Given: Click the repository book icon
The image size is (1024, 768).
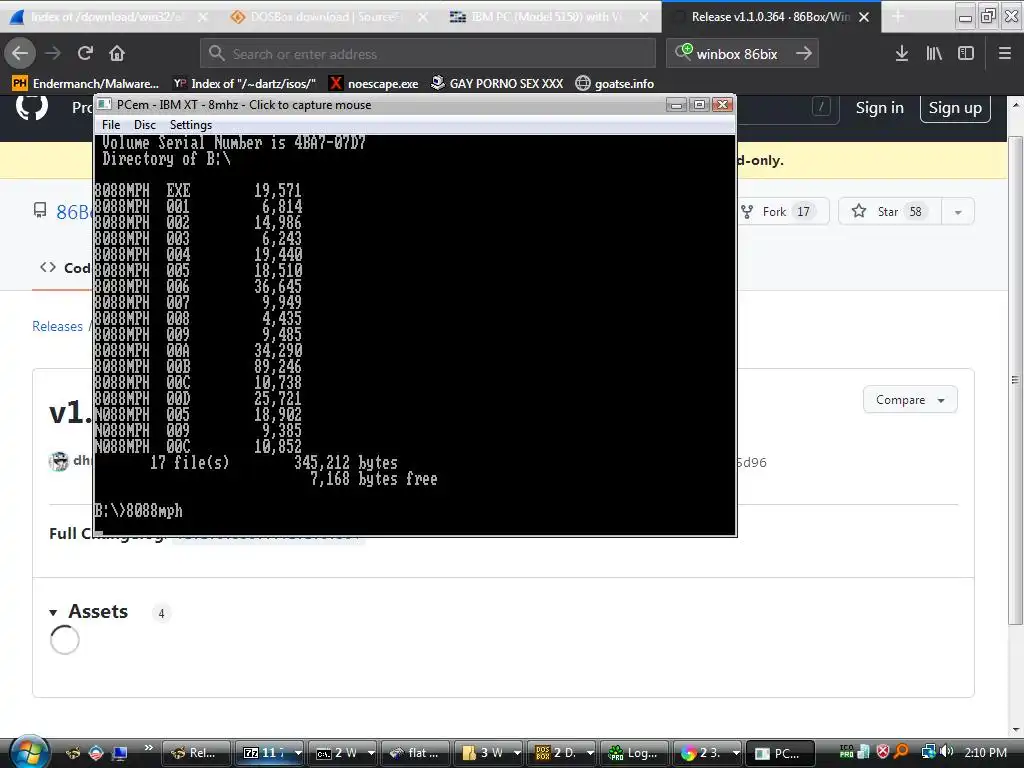Looking at the screenshot, I should (40, 210).
